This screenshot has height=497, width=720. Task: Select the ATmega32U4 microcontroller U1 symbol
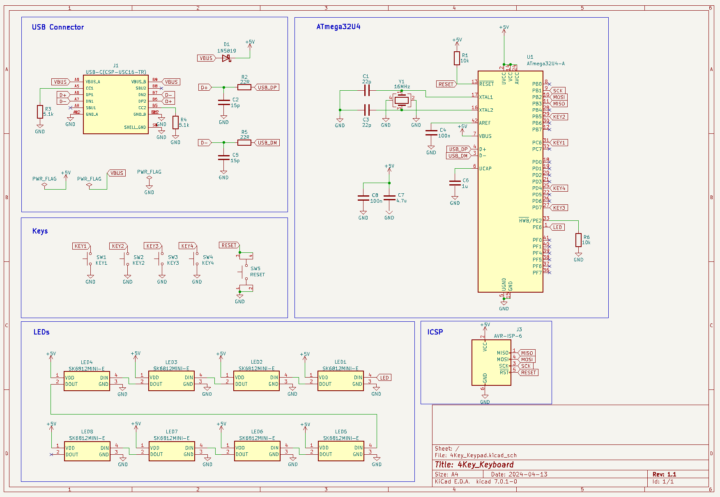click(x=505, y=178)
